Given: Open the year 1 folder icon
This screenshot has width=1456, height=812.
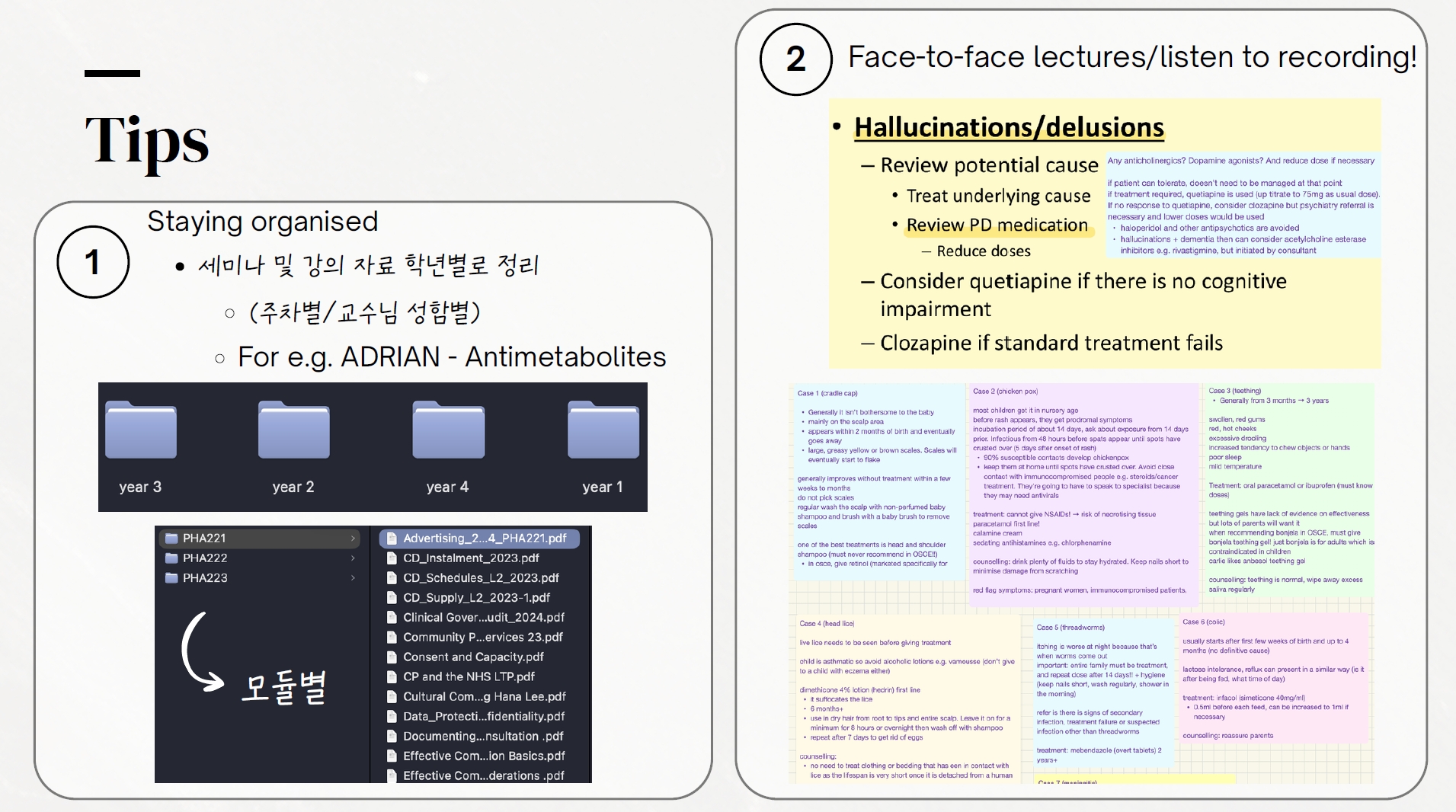Looking at the screenshot, I should (603, 430).
